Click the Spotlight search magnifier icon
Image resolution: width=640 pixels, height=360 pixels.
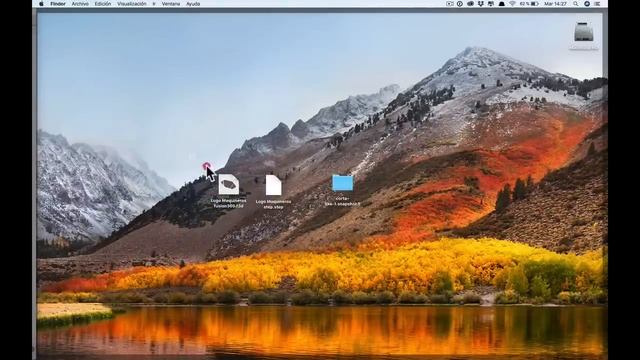point(576,4)
